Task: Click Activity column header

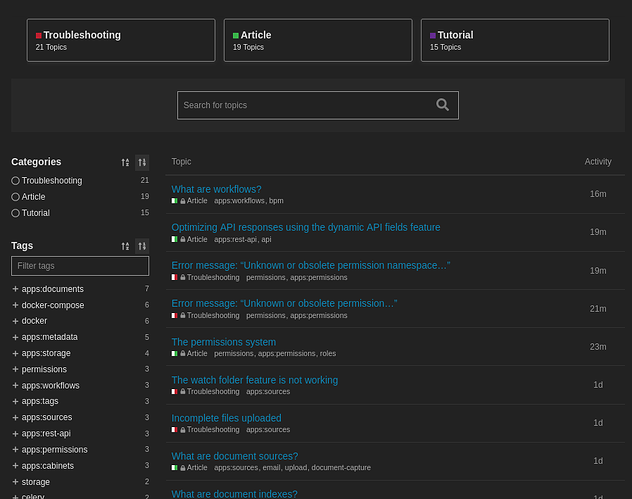Action: click(x=598, y=162)
